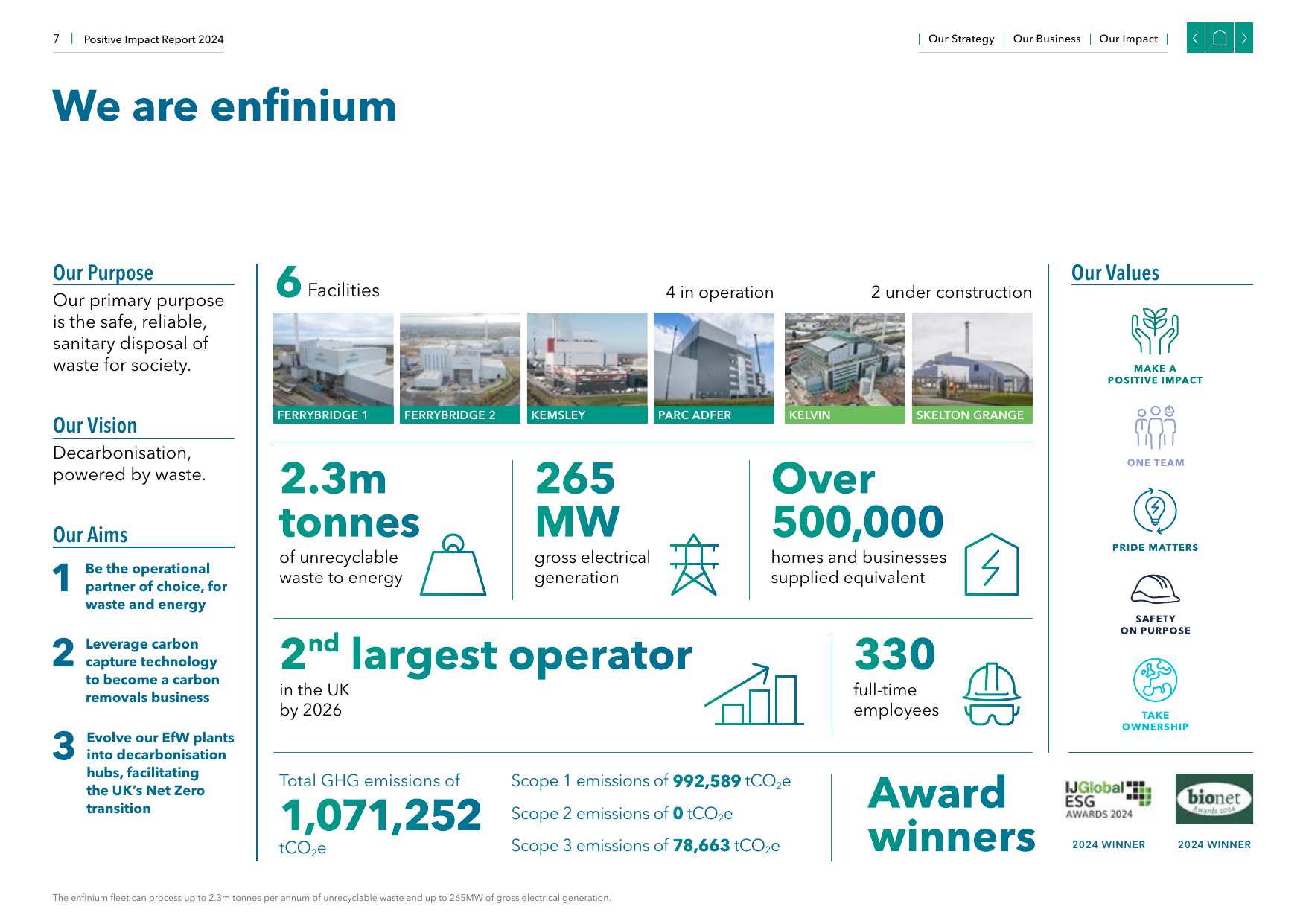Click the Pride Matters lightbulb icon
The width and height of the screenshot is (1306, 924).
(x=1155, y=511)
